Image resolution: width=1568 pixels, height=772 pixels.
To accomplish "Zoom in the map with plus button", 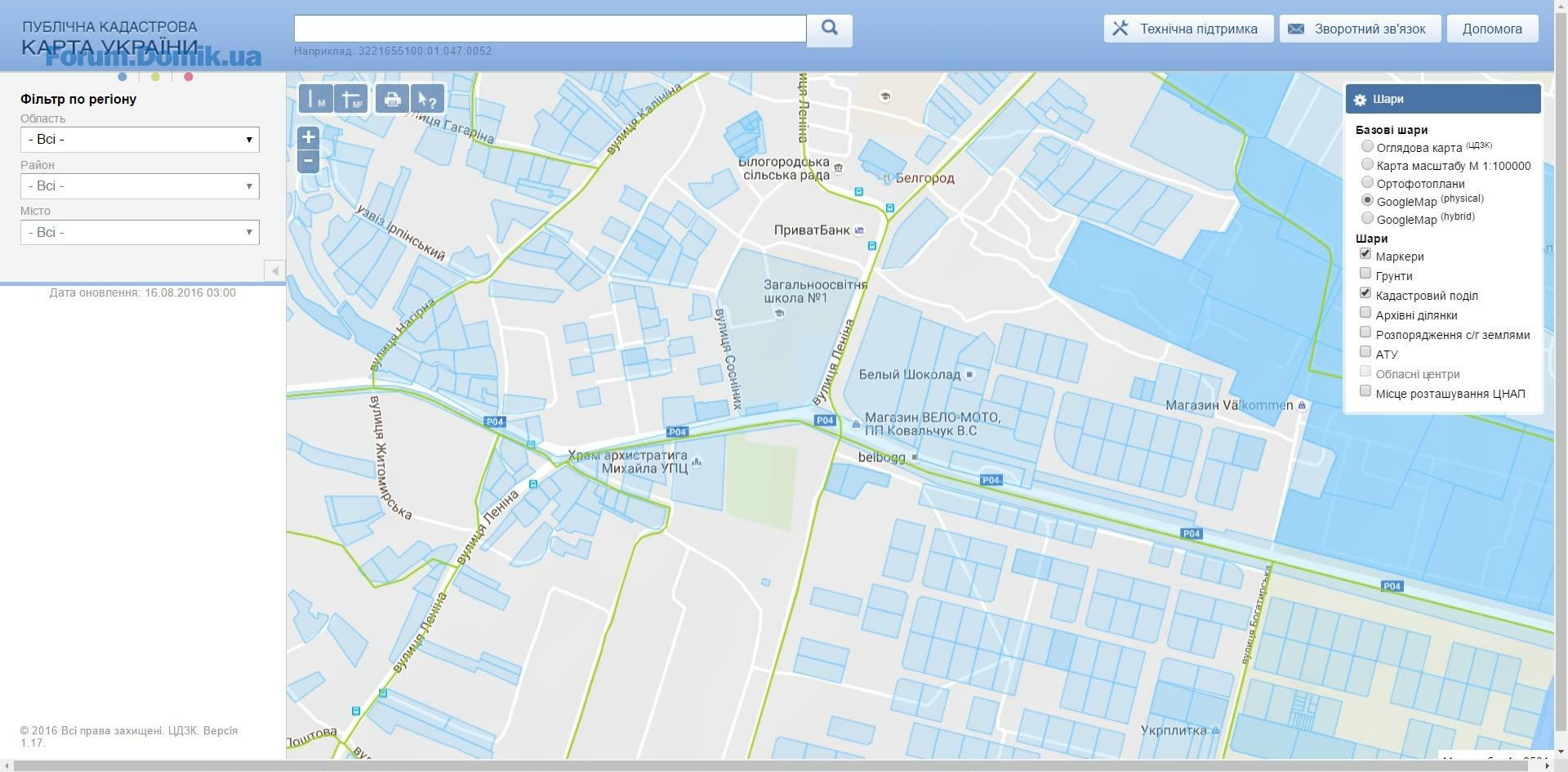I will [308, 137].
